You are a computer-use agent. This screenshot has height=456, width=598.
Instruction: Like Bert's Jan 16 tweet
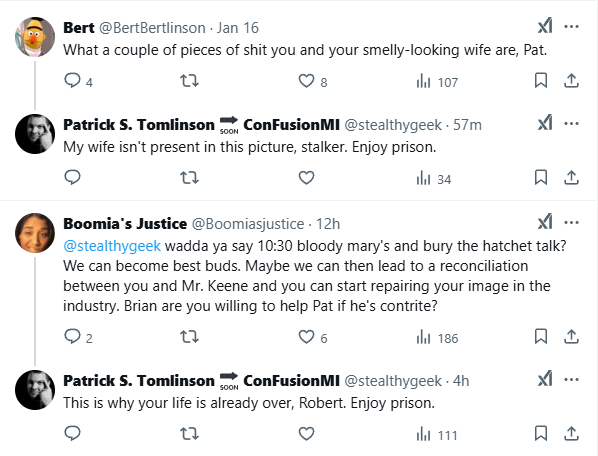tap(306, 81)
